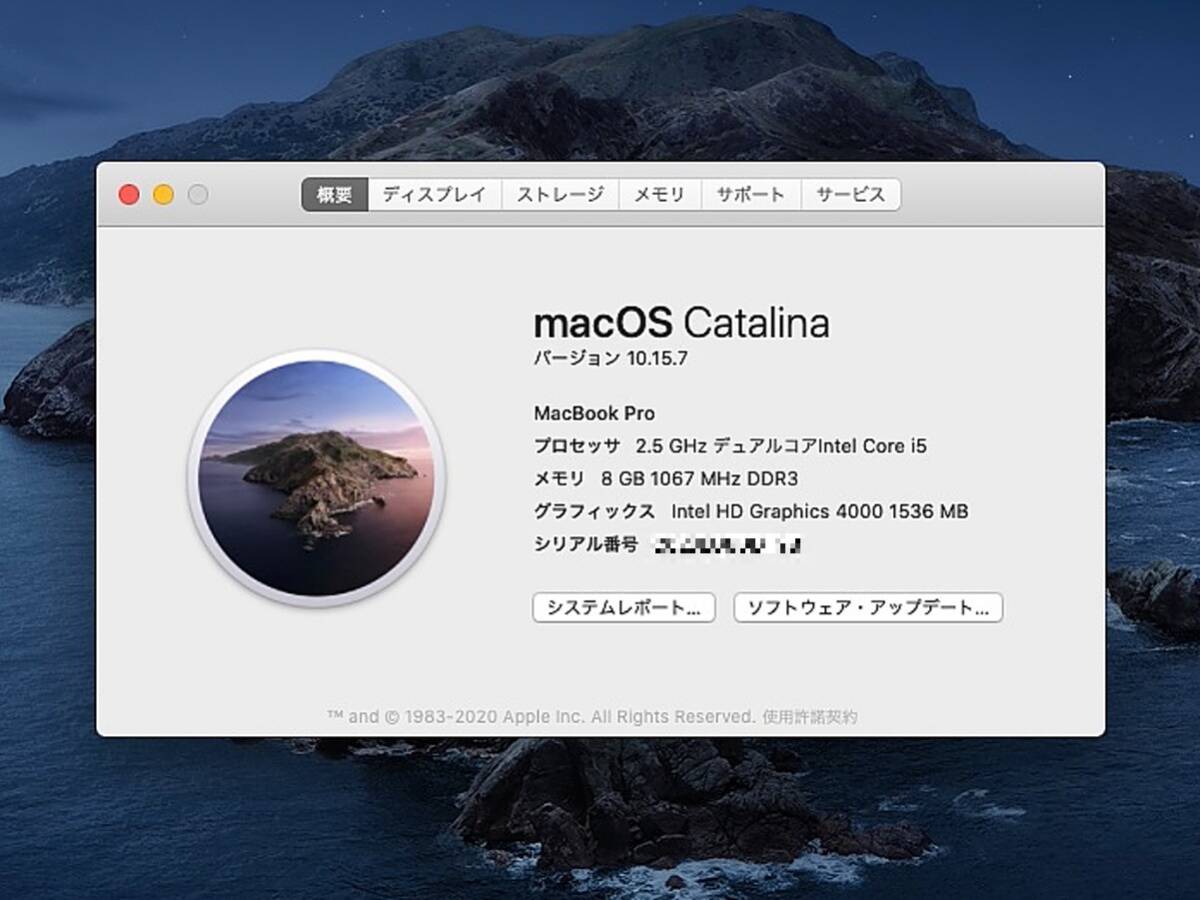
Task: Click the MacBook Pro model name
Action: coord(594,413)
